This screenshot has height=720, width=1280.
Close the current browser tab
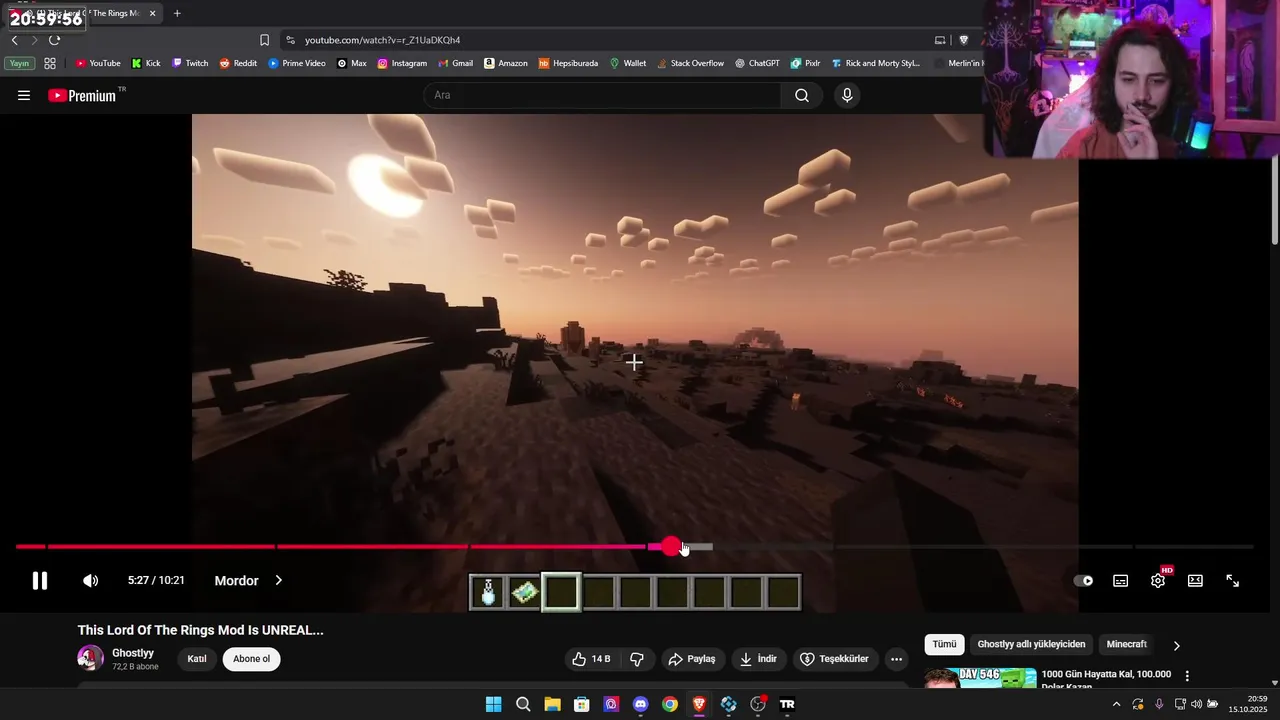tap(153, 13)
